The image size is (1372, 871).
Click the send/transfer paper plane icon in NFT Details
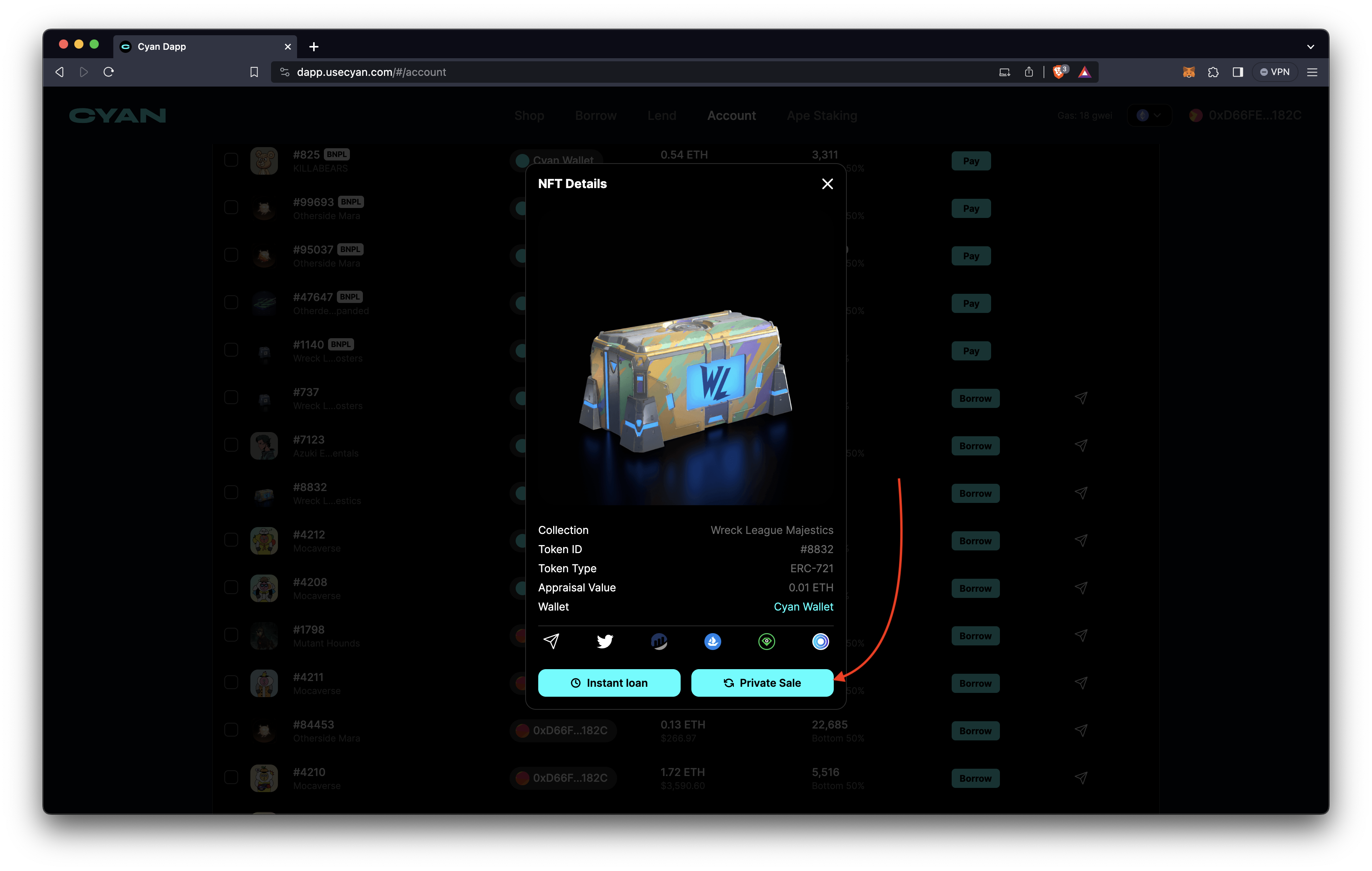[x=551, y=641]
